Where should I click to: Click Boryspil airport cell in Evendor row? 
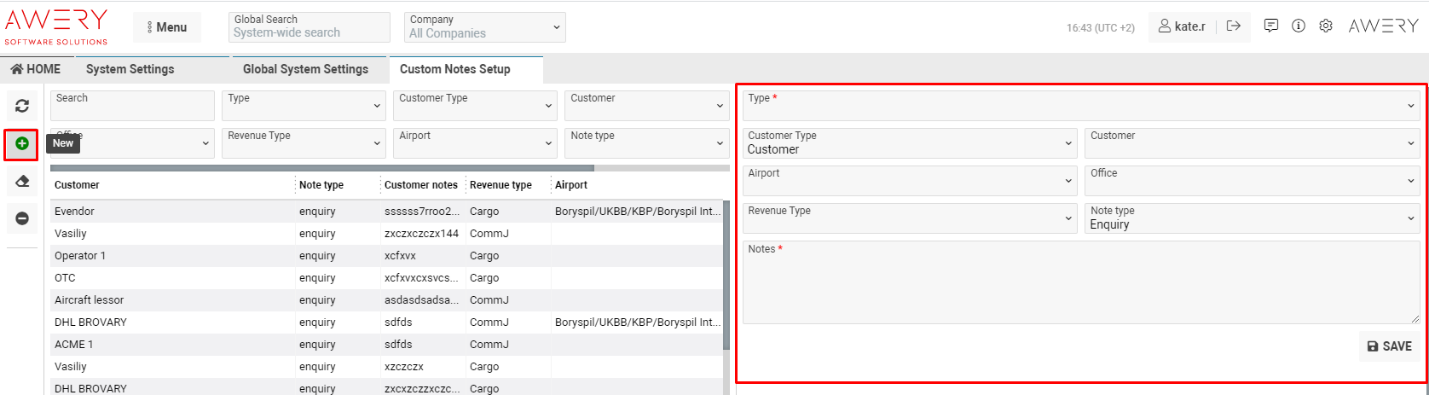637,212
